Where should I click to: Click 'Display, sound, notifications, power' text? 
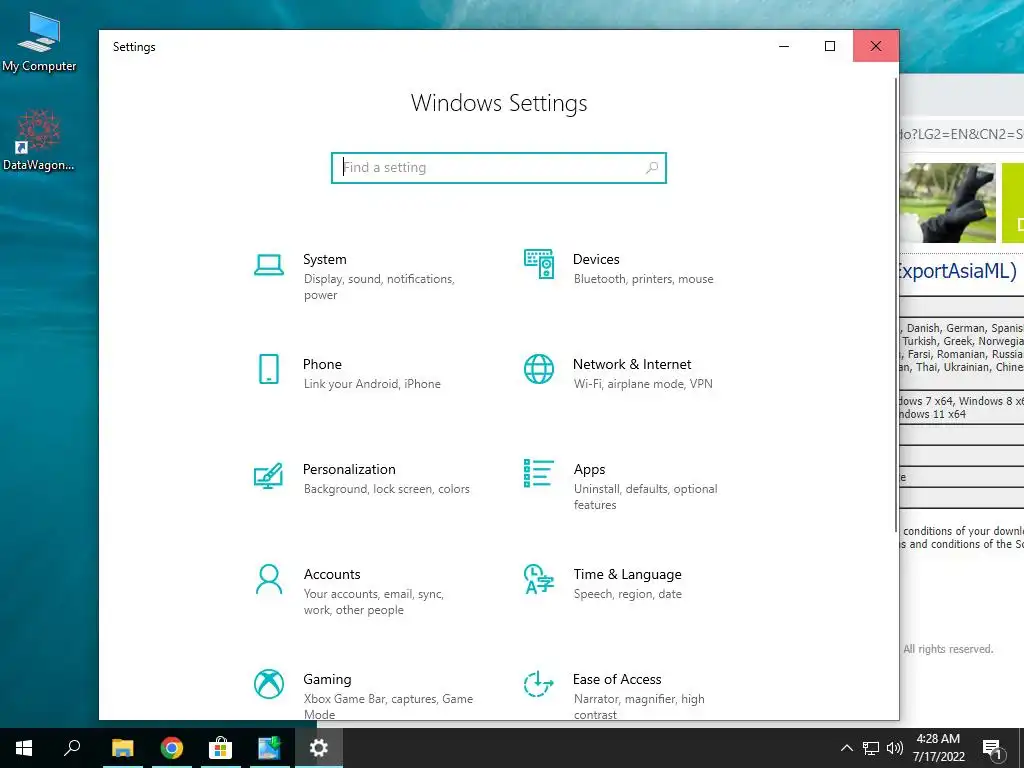[x=379, y=287]
